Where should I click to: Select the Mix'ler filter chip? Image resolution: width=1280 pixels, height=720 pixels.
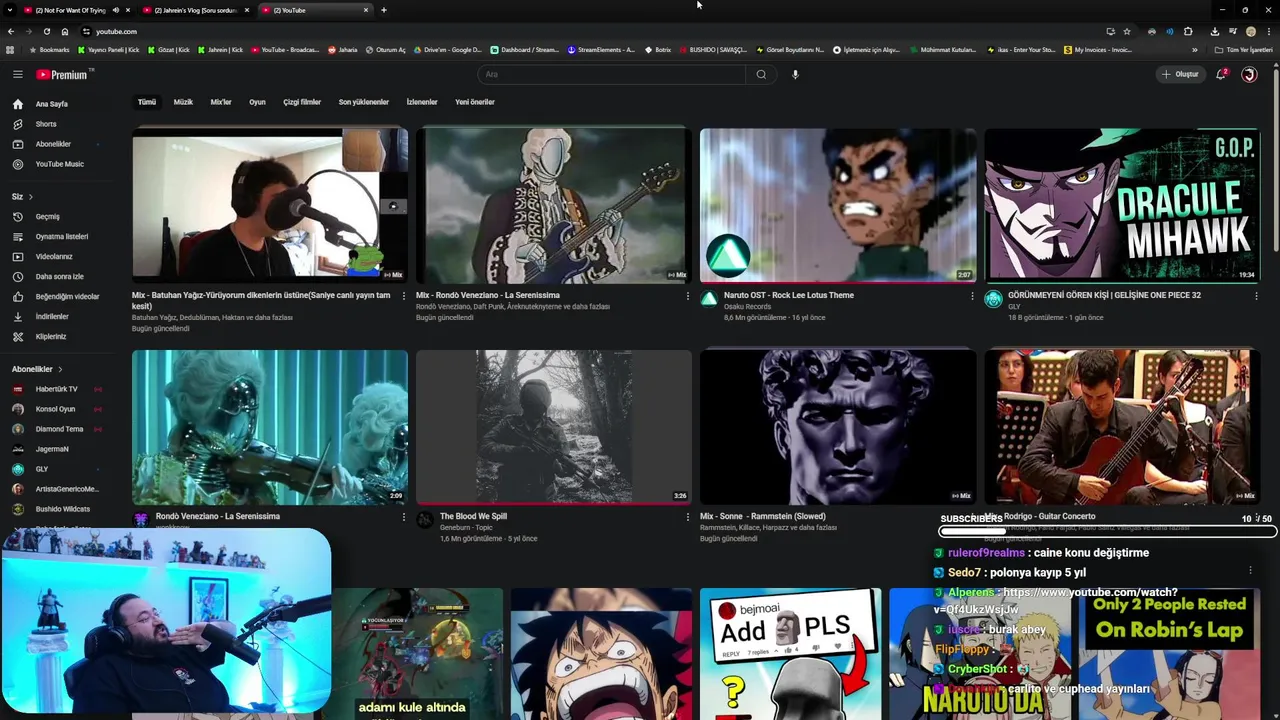[x=221, y=102]
